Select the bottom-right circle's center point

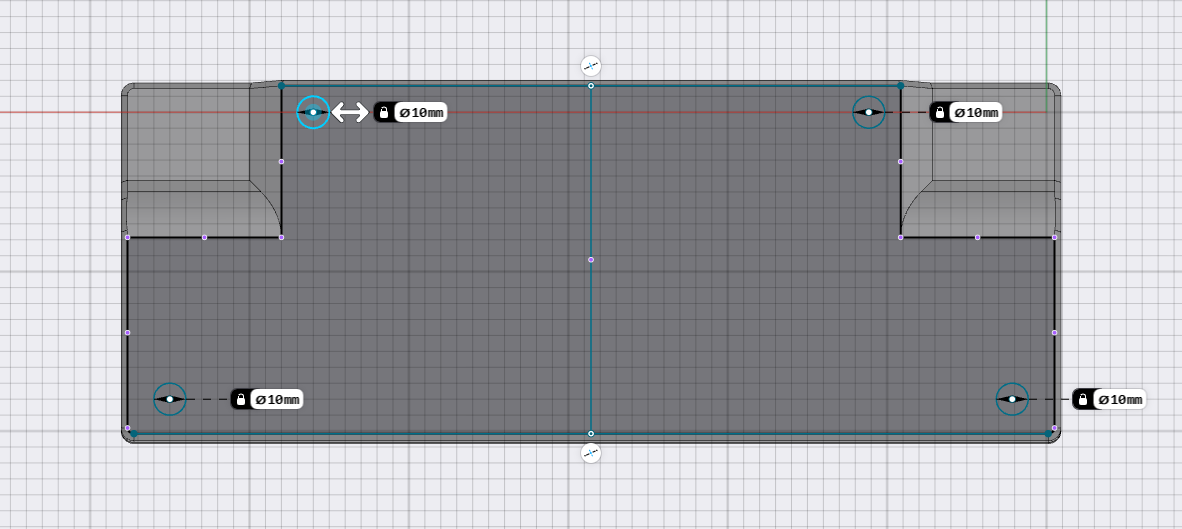click(1012, 399)
